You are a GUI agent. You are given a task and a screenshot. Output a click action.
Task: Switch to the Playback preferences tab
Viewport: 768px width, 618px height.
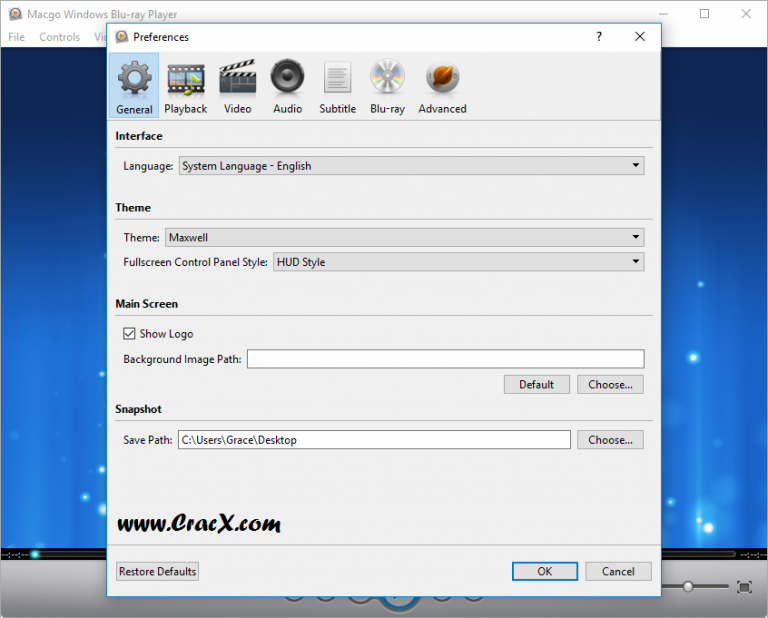pos(186,86)
